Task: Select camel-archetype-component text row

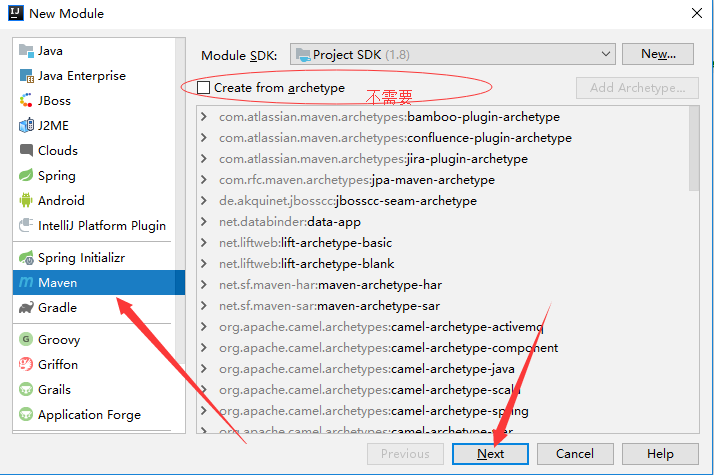Action: point(388,348)
